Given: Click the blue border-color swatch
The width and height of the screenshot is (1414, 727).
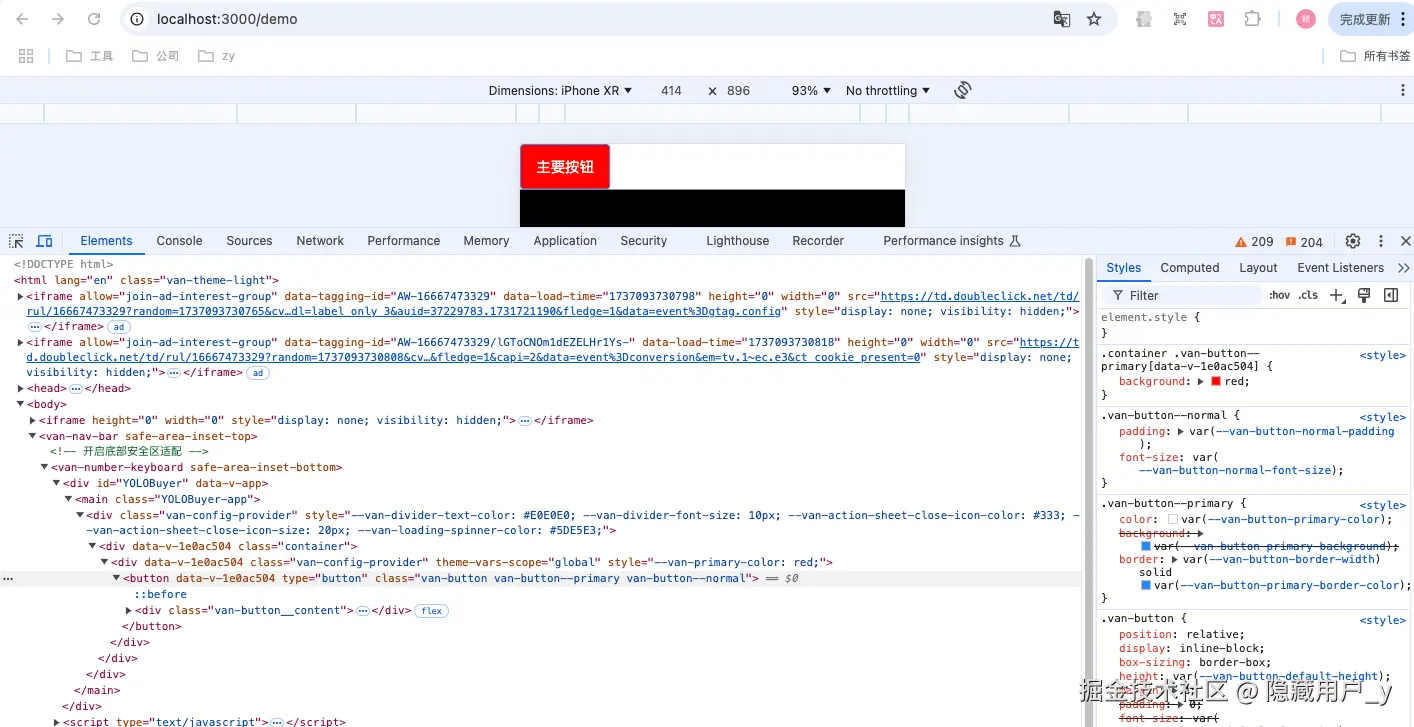Looking at the screenshot, I should pos(1146,585).
